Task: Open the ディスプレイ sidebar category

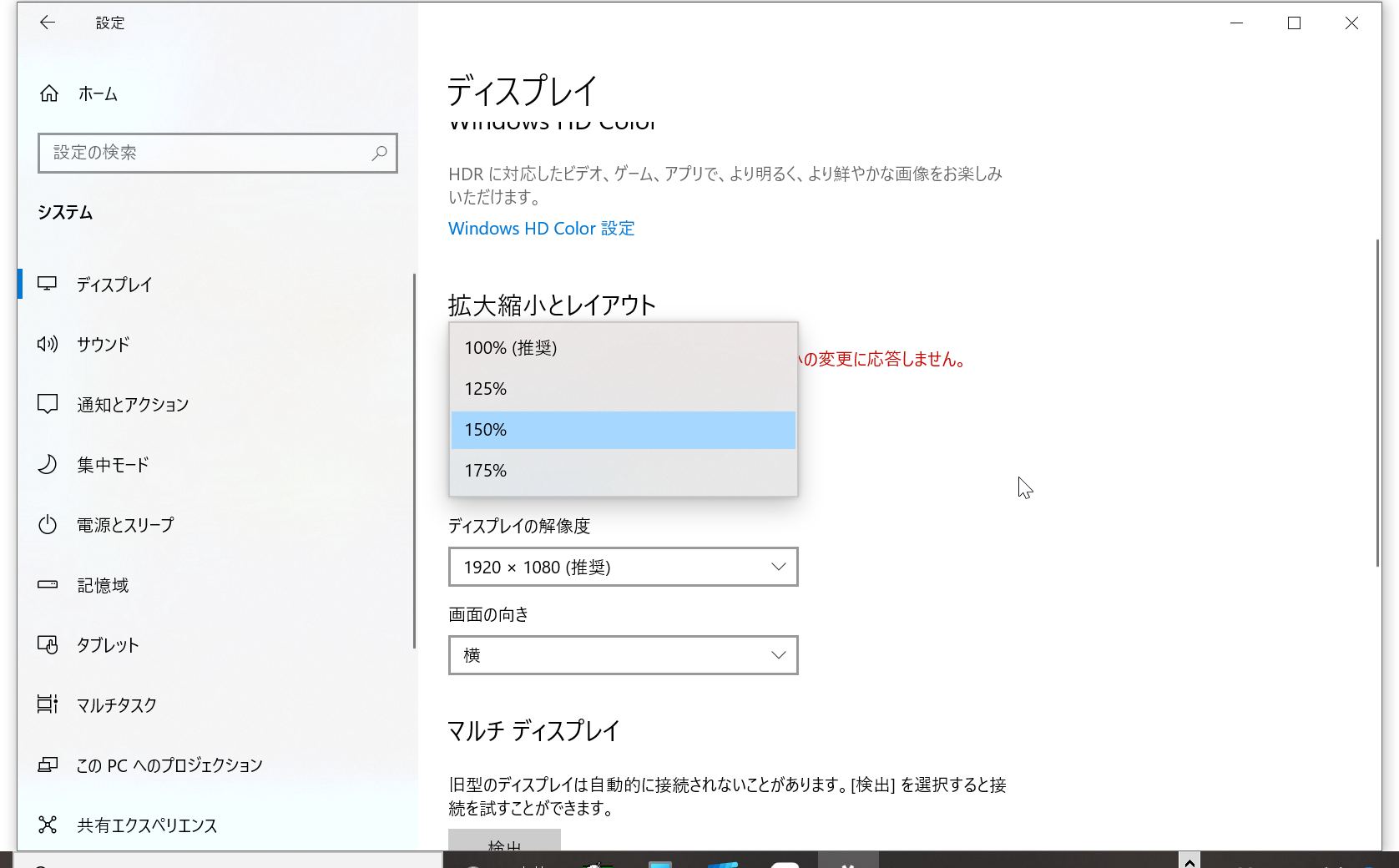Action: pos(217,285)
